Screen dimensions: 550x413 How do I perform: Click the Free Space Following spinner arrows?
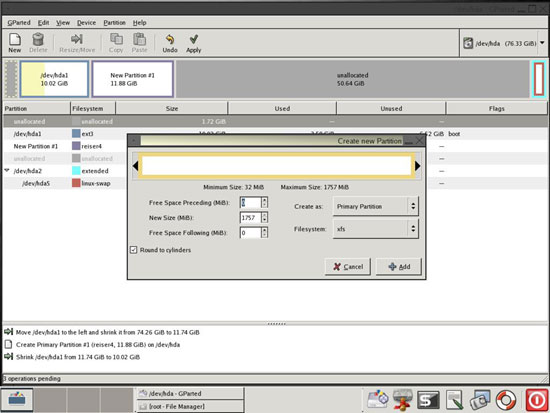[264, 233]
